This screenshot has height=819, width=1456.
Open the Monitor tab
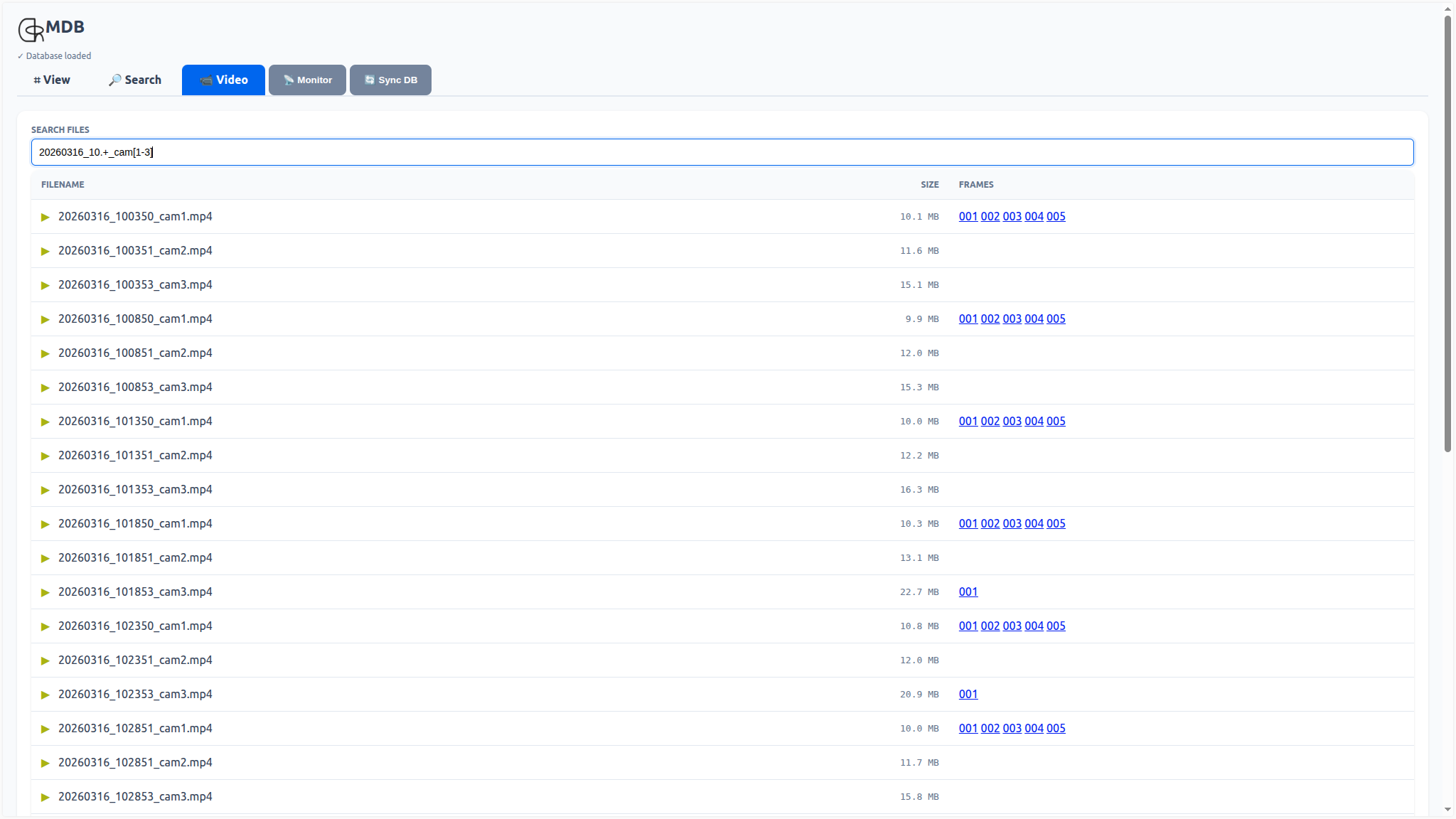point(307,80)
